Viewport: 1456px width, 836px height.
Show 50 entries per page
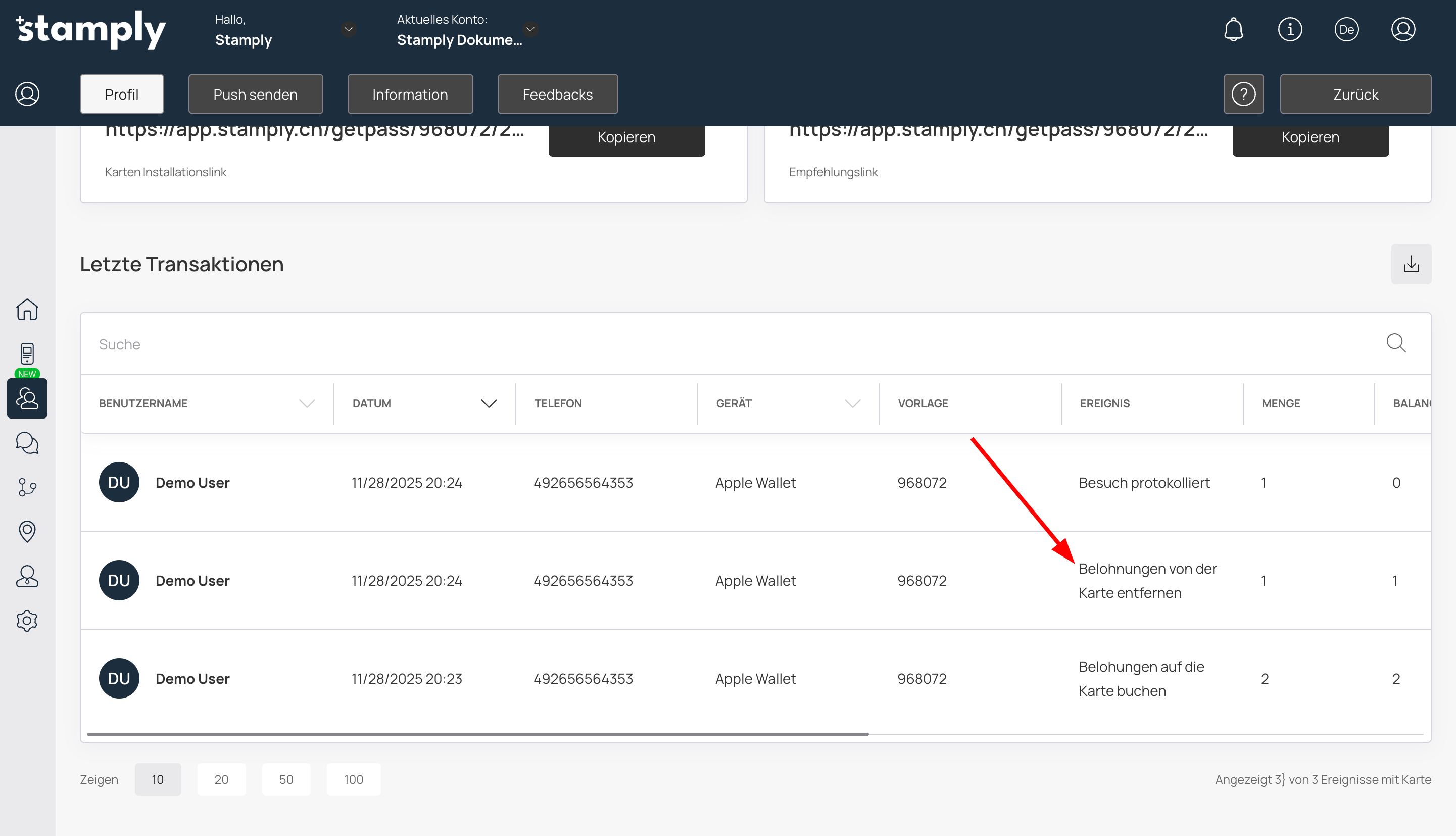click(286, 779)
